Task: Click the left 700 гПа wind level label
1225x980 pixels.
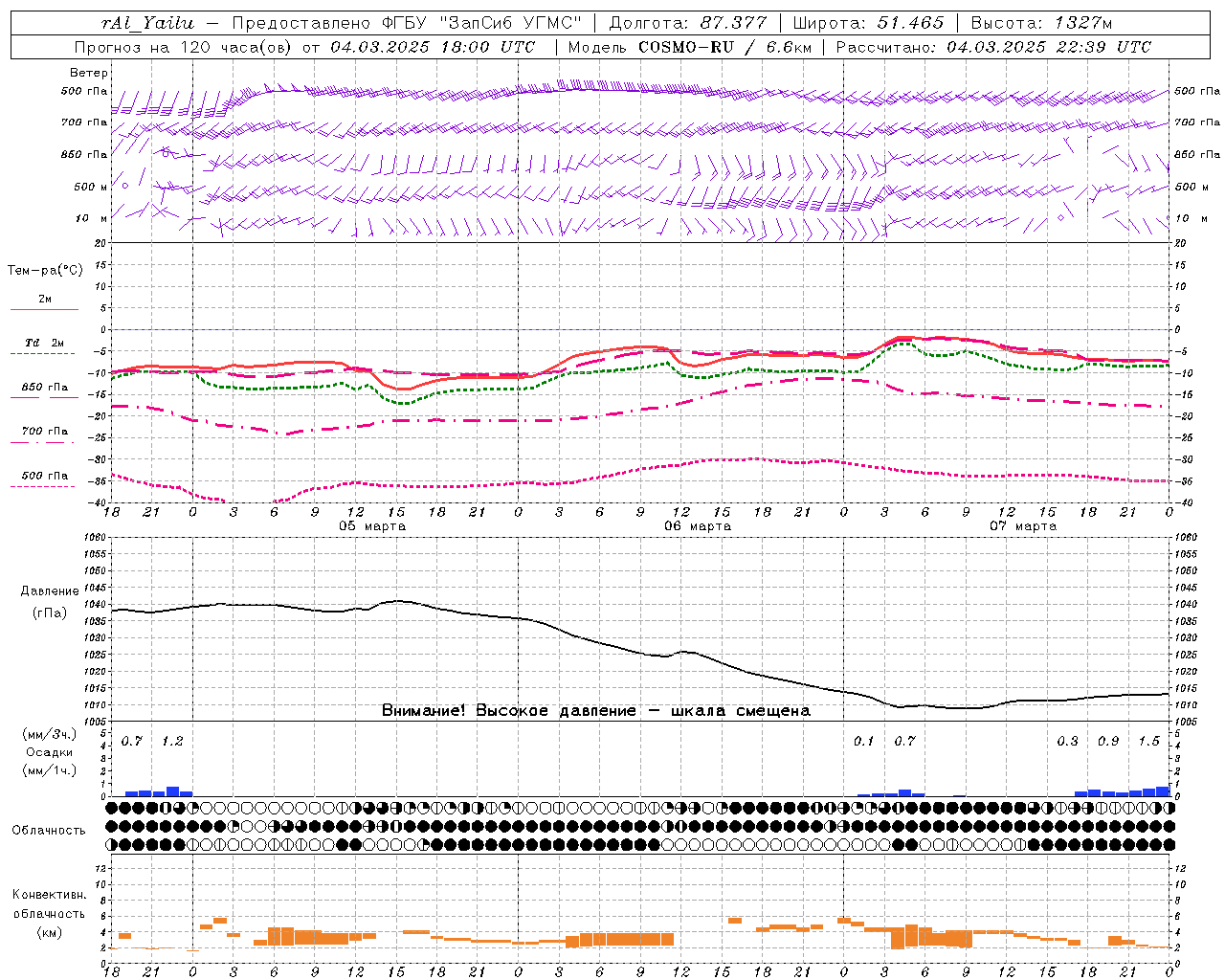Action: point(84,122)
